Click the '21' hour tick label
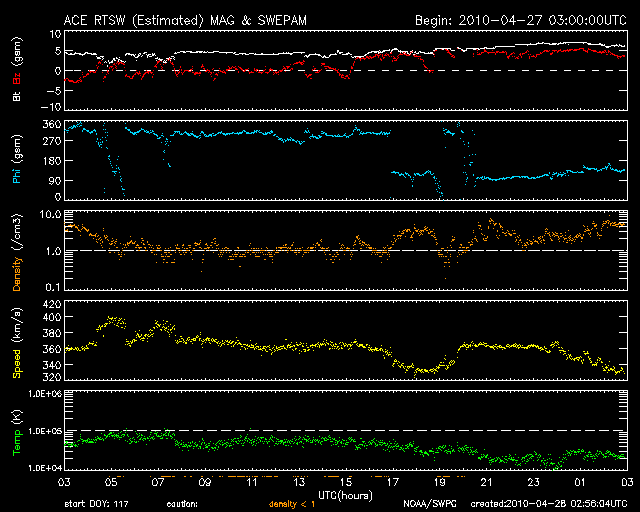The width and height of the screenshot is (640, 512). tap(487, 483)
